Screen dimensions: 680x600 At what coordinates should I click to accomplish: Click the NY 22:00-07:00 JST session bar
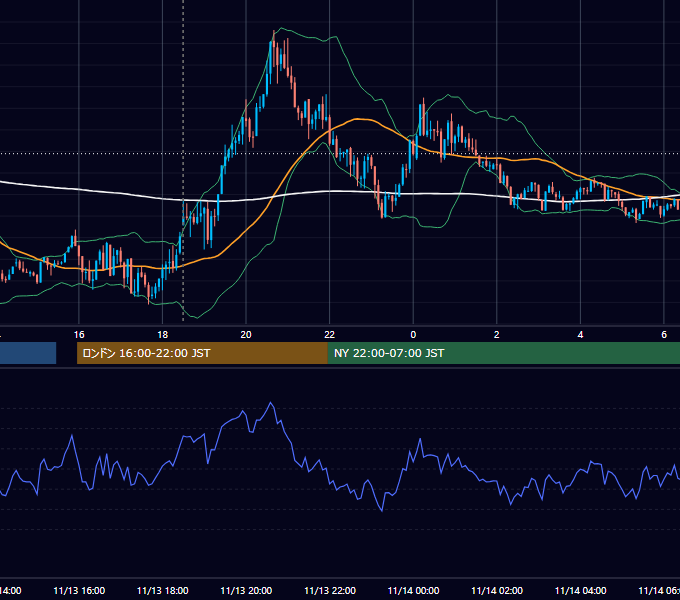503,353
